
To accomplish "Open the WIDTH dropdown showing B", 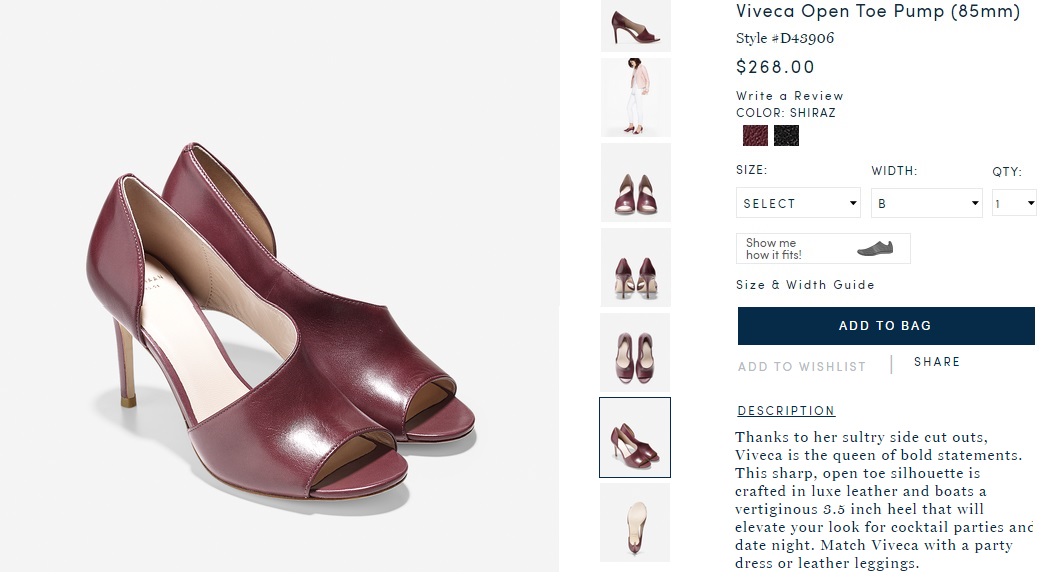I will (x=926, y=202).
